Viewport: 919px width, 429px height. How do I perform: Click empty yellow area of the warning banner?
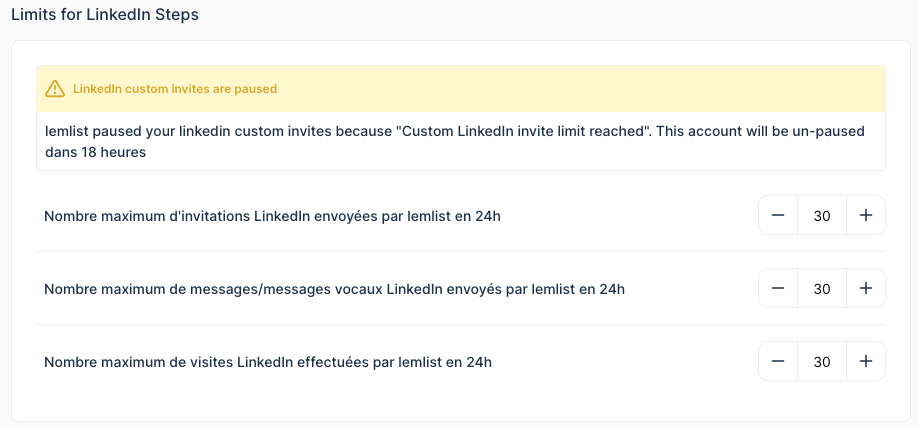tap(580, 89)
